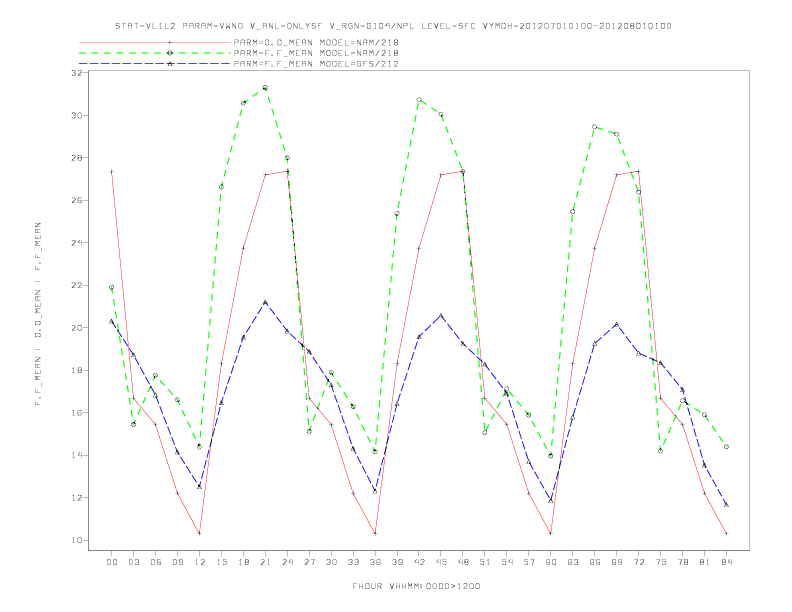Click y-axis tick label 10

(77, 540)
